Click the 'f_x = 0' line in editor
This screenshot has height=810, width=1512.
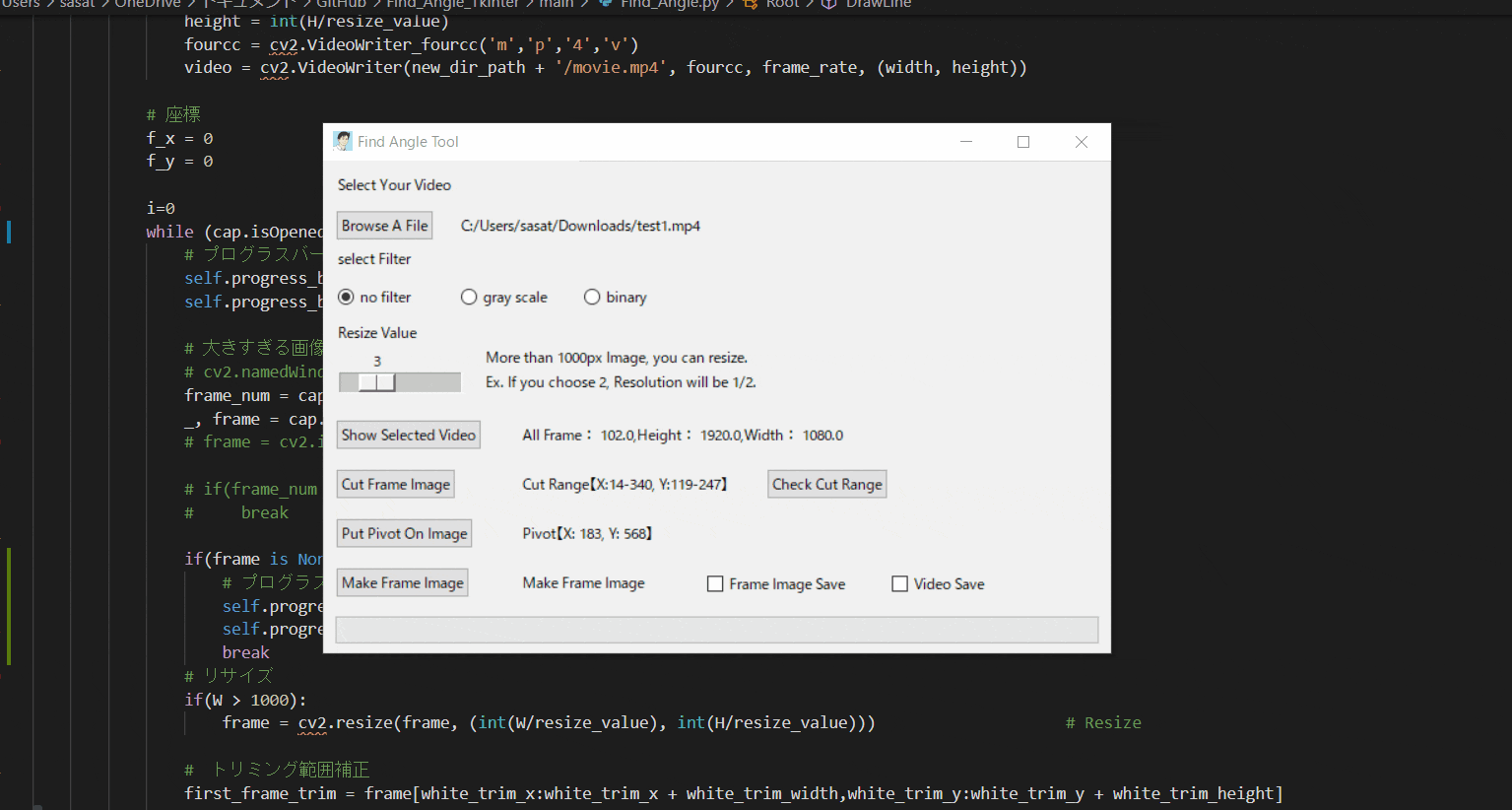coord(179,138)
